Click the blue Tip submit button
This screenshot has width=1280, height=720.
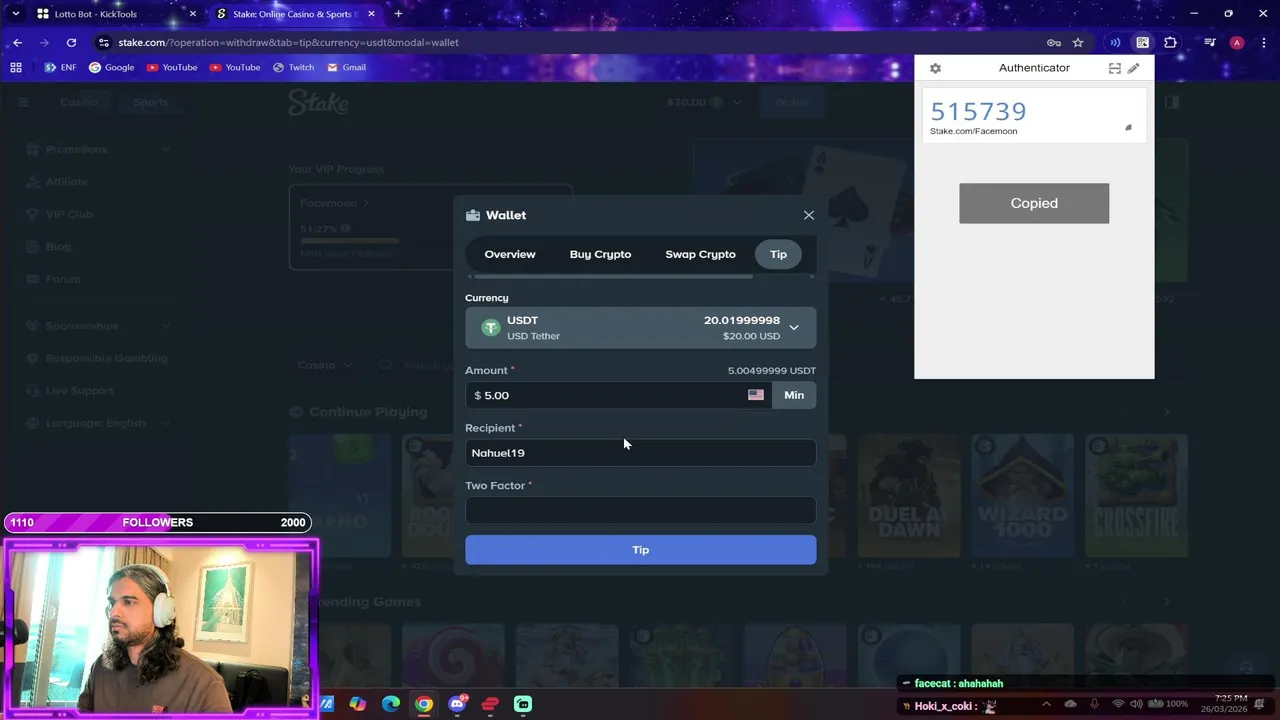[640, 550]
